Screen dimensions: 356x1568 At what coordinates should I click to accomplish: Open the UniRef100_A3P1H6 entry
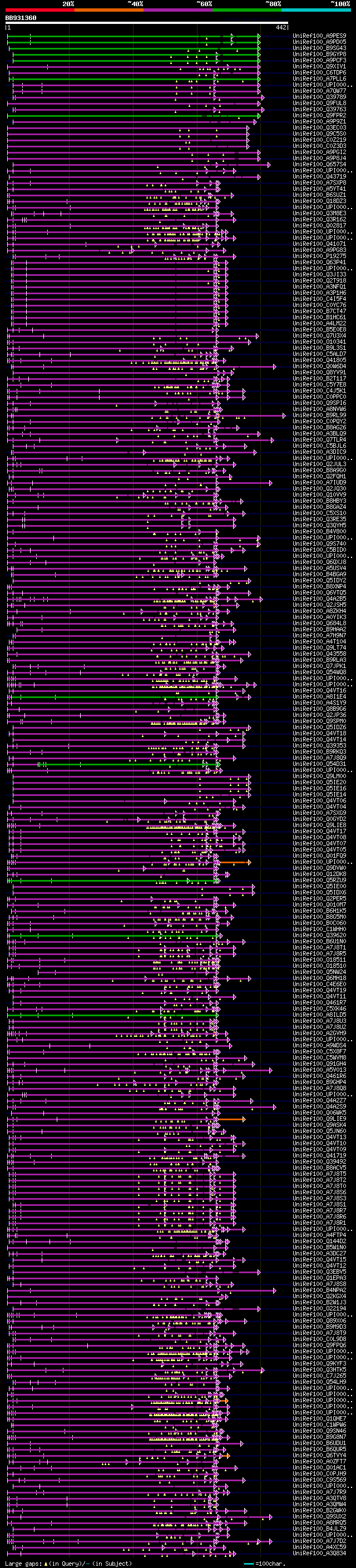(x=319, y=293)
